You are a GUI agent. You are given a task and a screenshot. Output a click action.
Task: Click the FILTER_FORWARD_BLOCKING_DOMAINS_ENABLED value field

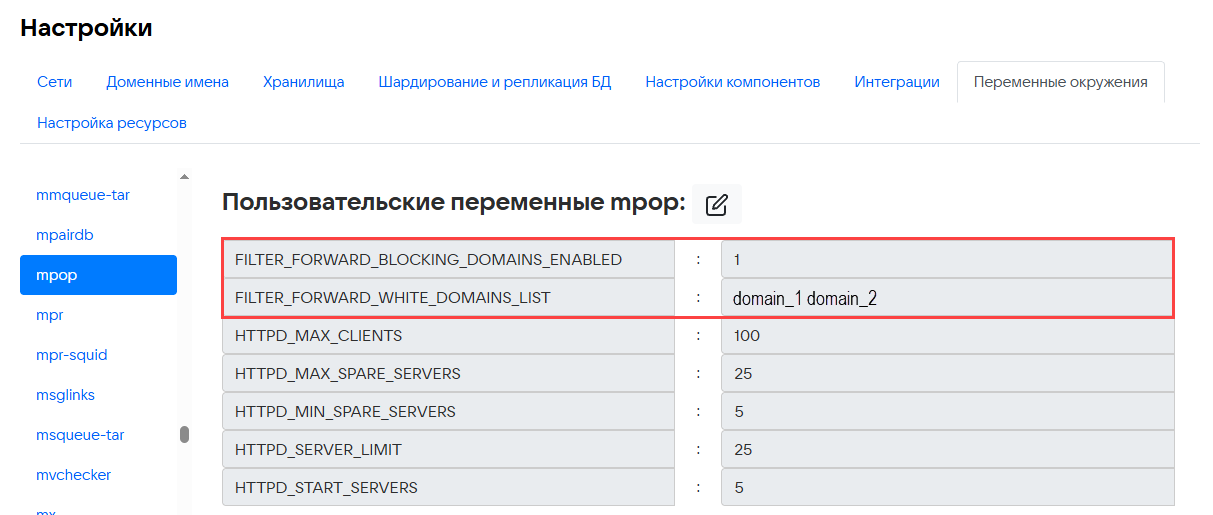pos(945,260)
